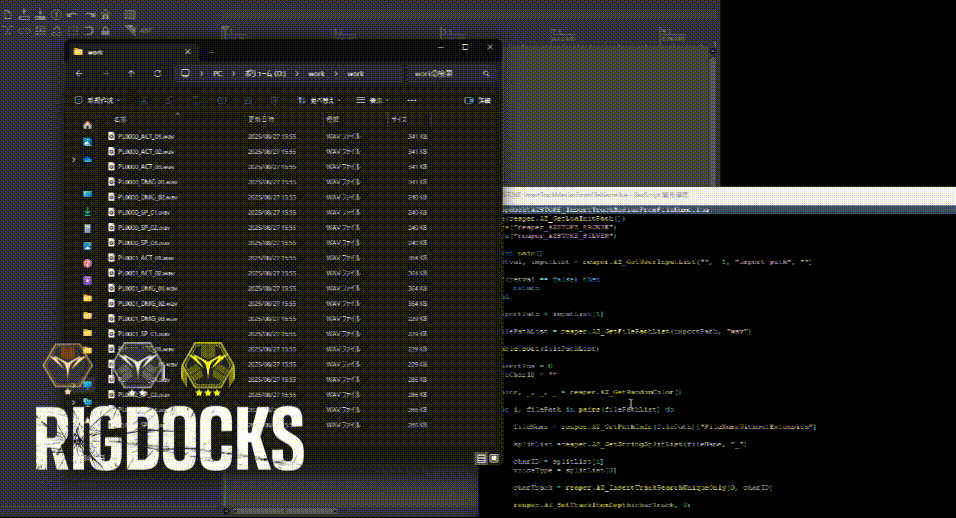Click the share icon in Explorer toolbar
This screenshot has height=518, width=956.
248,100
